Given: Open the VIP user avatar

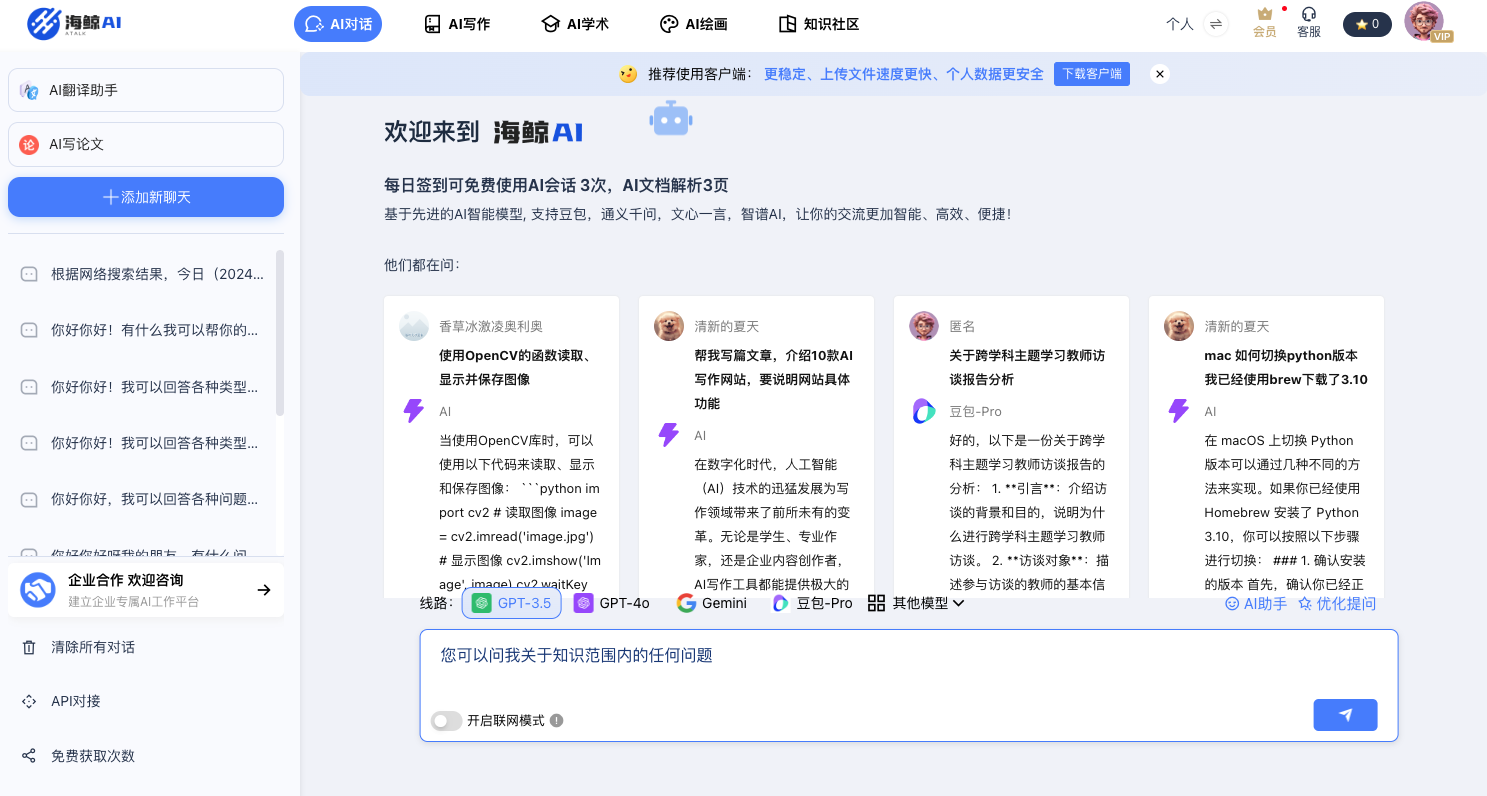Looking at the screenshot, I should tap(1425, 22).
